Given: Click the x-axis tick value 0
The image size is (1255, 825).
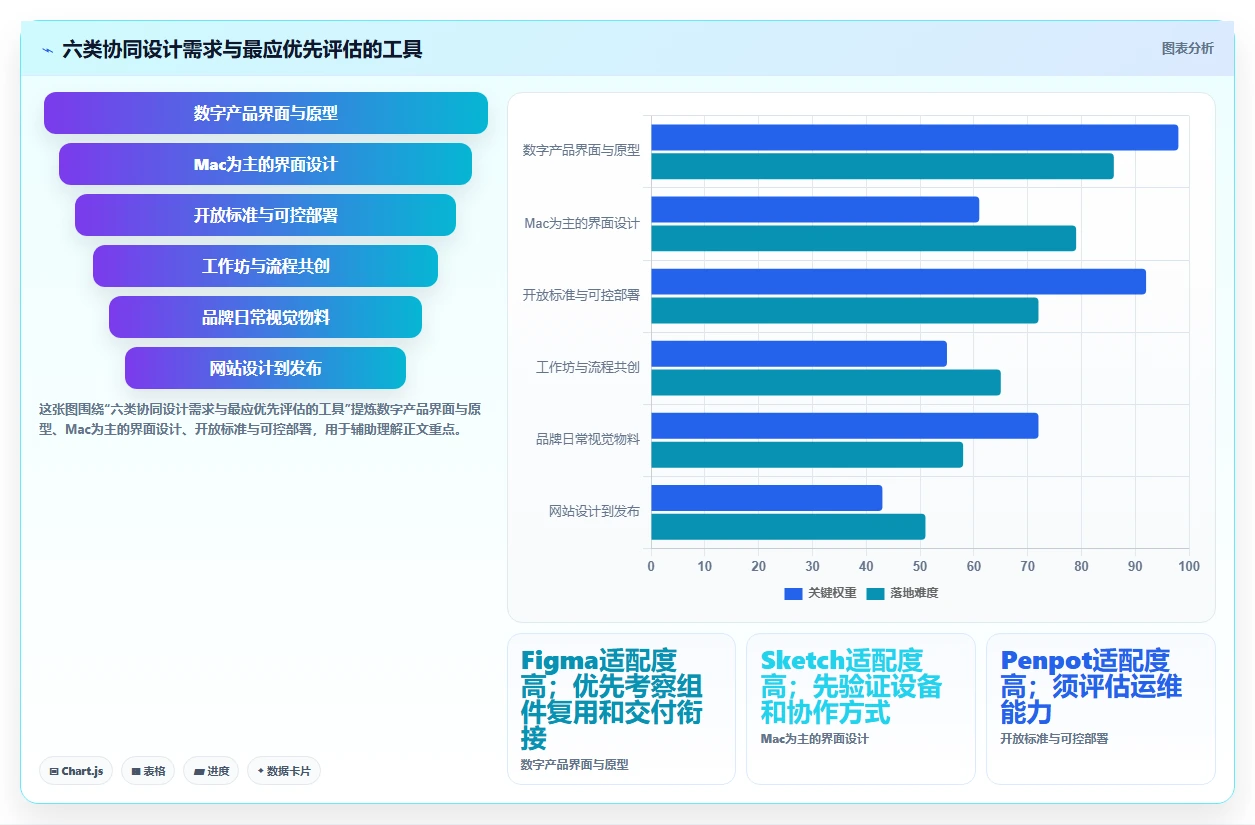Looking at the screenshot, I should pos(651,567).
